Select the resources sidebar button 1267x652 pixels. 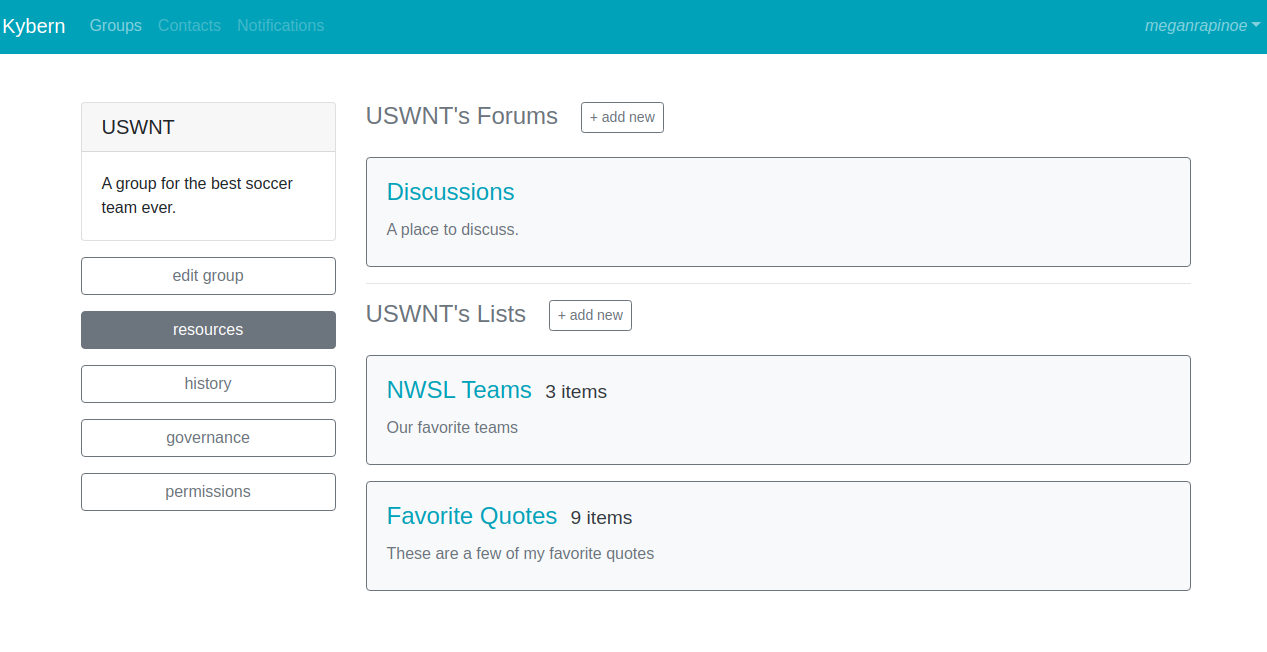click(x=208, y=330)
